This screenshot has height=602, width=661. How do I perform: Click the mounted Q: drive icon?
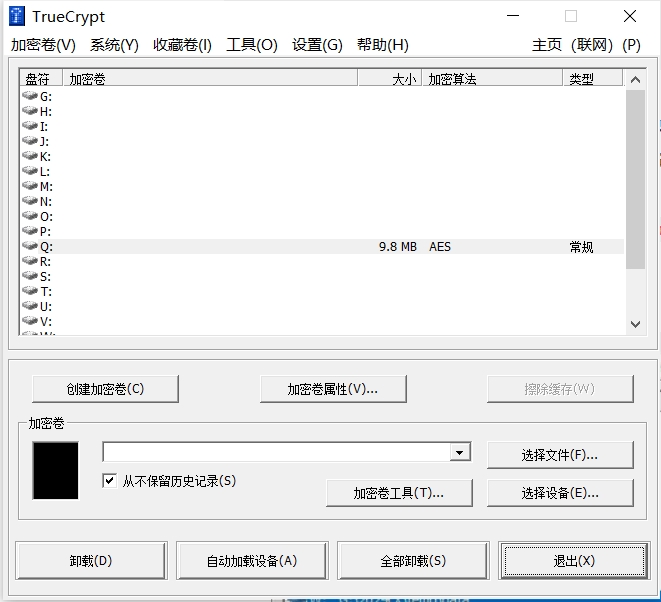pos(30,246)
